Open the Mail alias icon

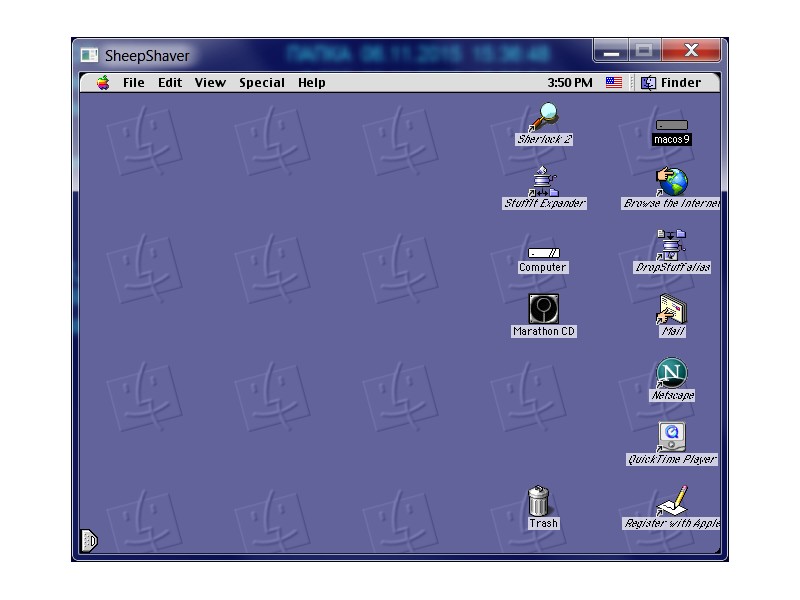pyautogui.click(x=671, y=309)
